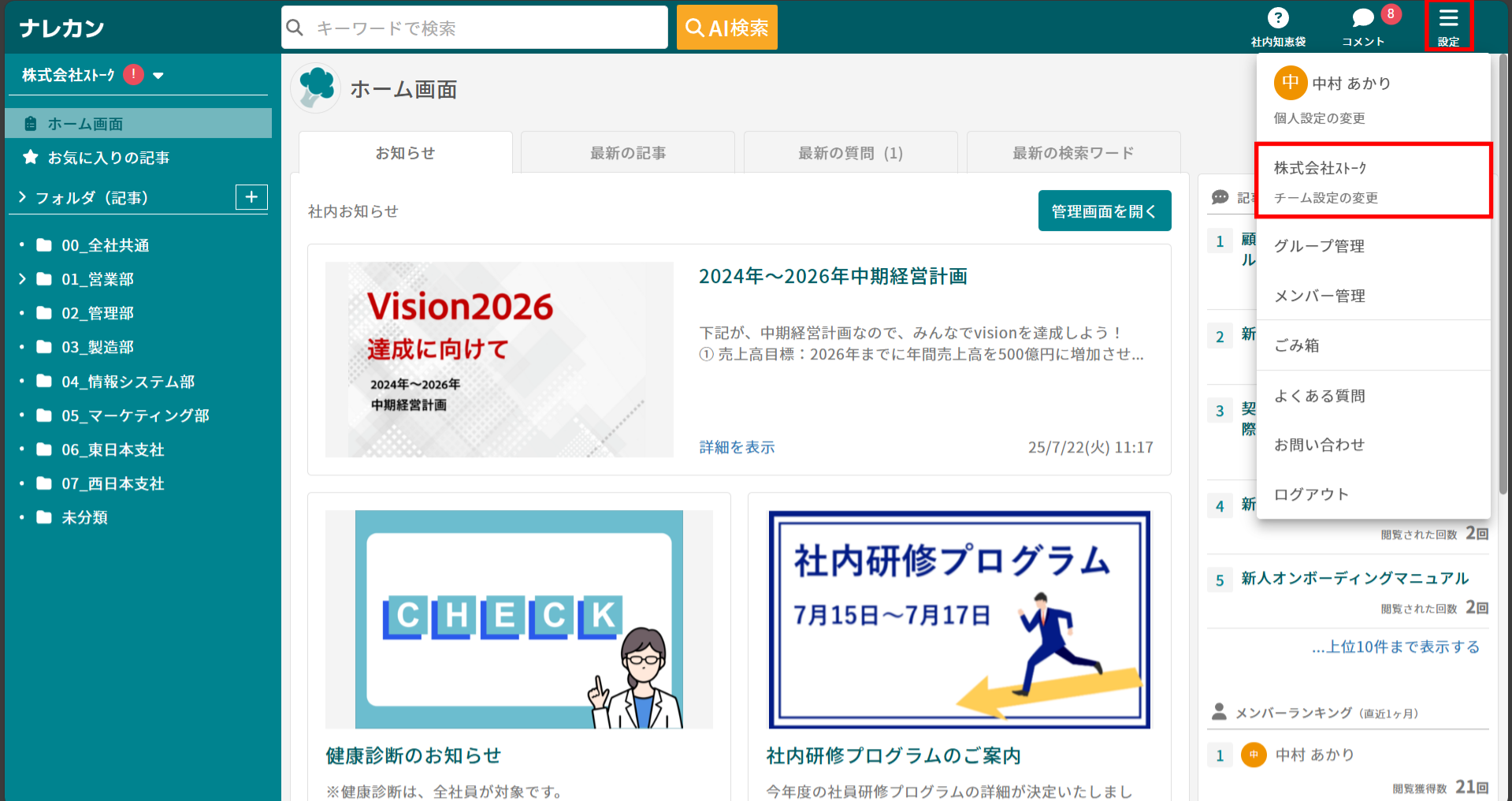The image size is (1512, 801).
Task: Click the plus icon beside フォルダ（記事）
Action: 251,197
